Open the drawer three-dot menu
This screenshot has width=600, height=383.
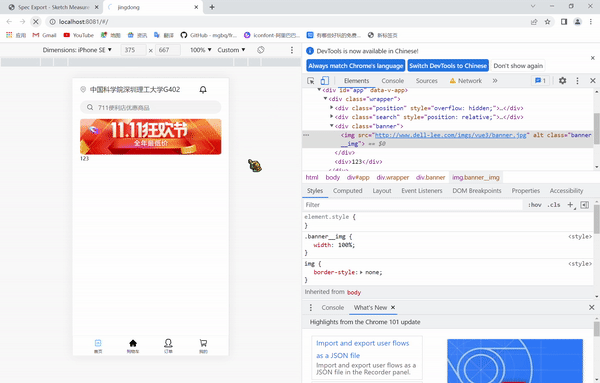(311, 307)
